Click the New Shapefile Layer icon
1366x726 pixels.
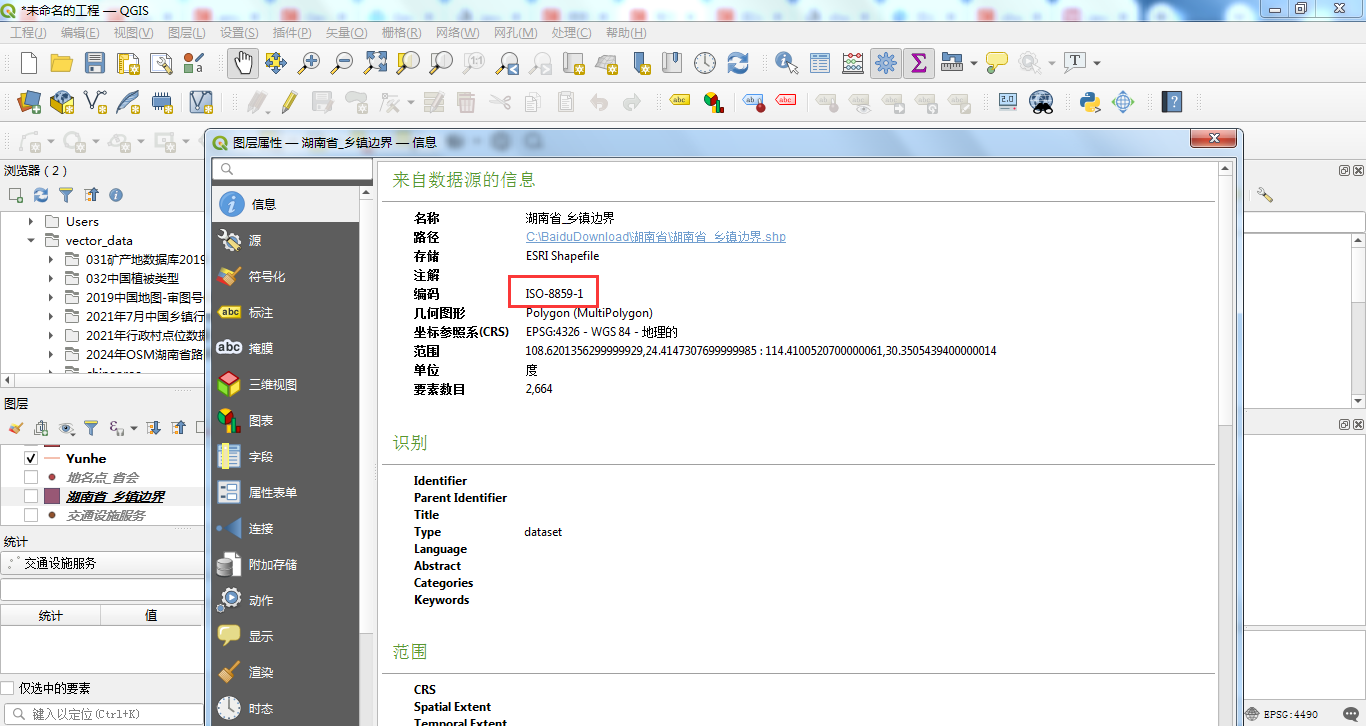(x=95, y=101)
